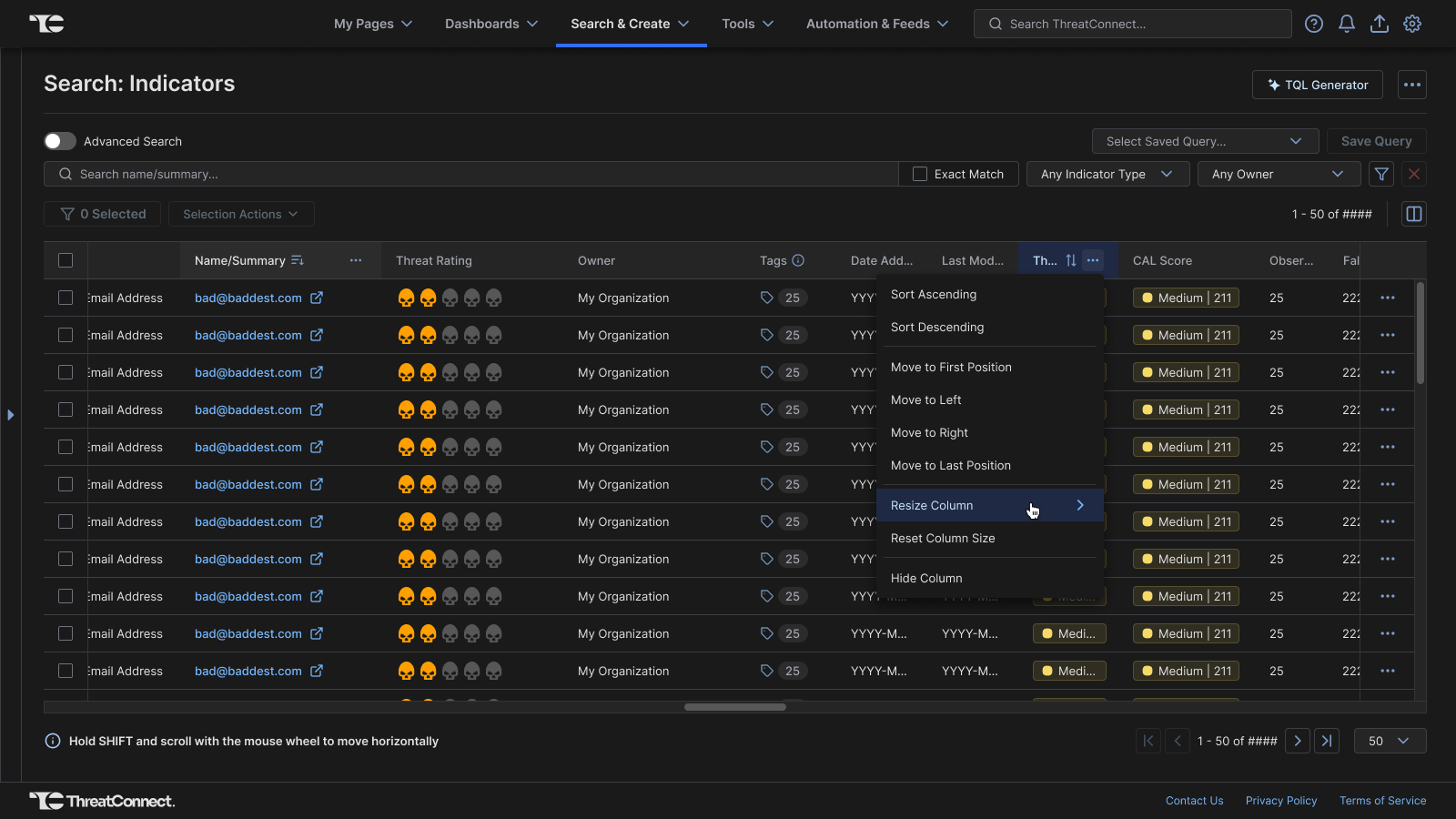Choose Sort Descending from the column menu
The image size is (1456, 819).
937,328
